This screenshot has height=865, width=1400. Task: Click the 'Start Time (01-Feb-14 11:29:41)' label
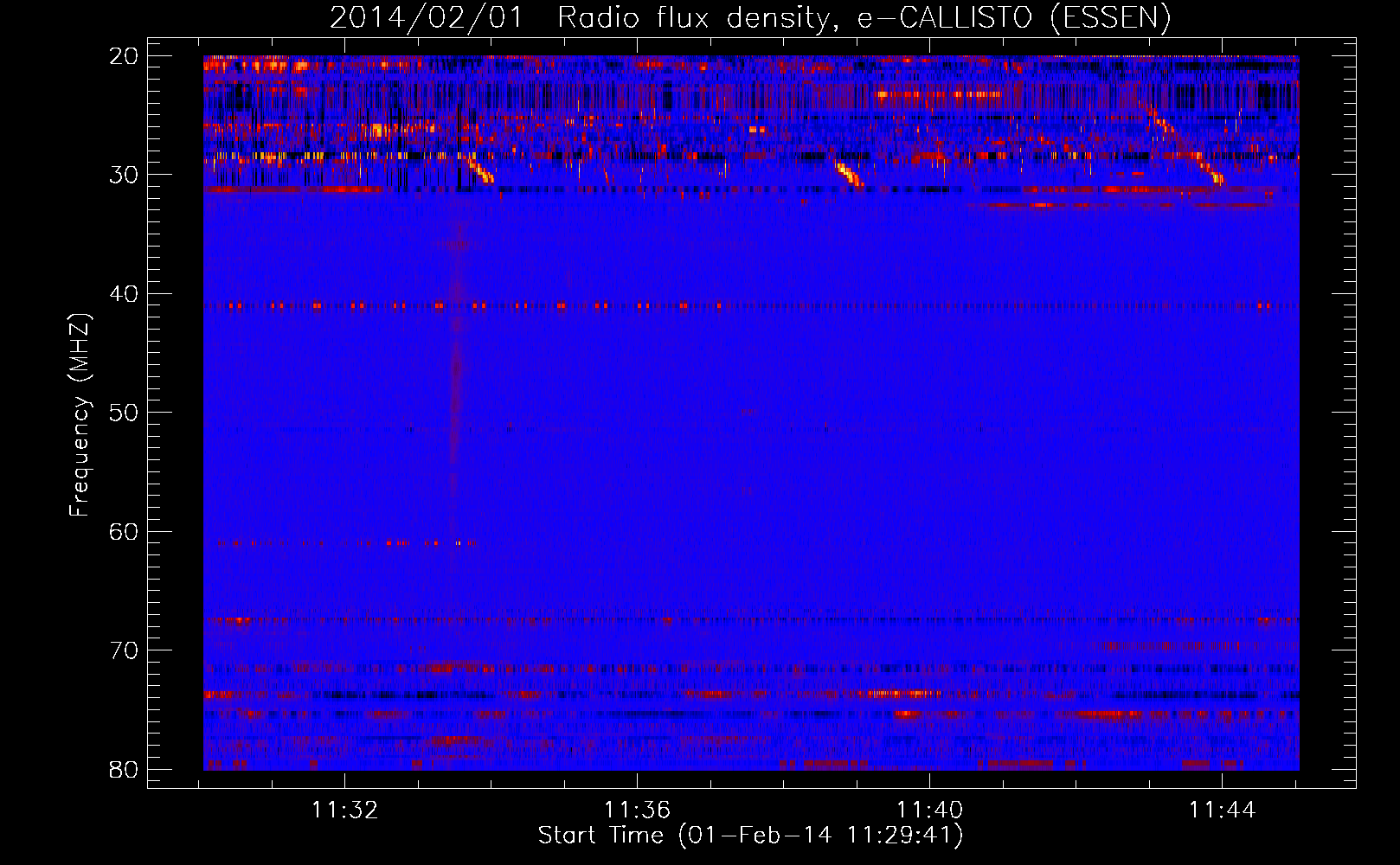click(x=750, y=836)
